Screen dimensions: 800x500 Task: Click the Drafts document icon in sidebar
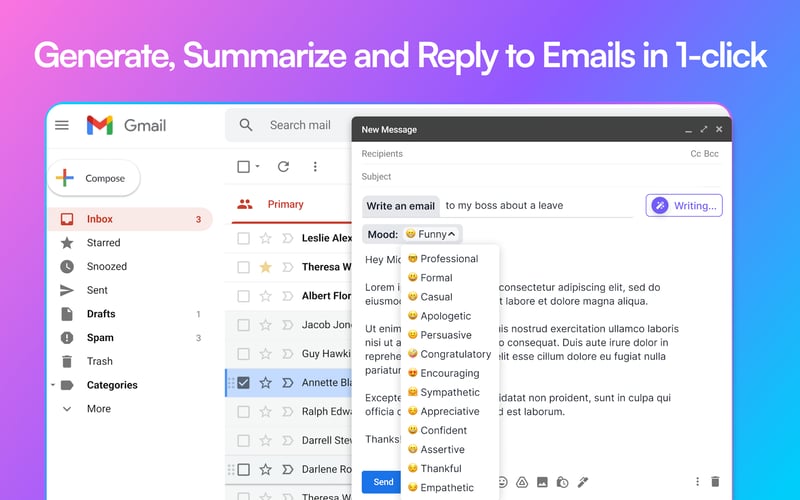(67, 314)
